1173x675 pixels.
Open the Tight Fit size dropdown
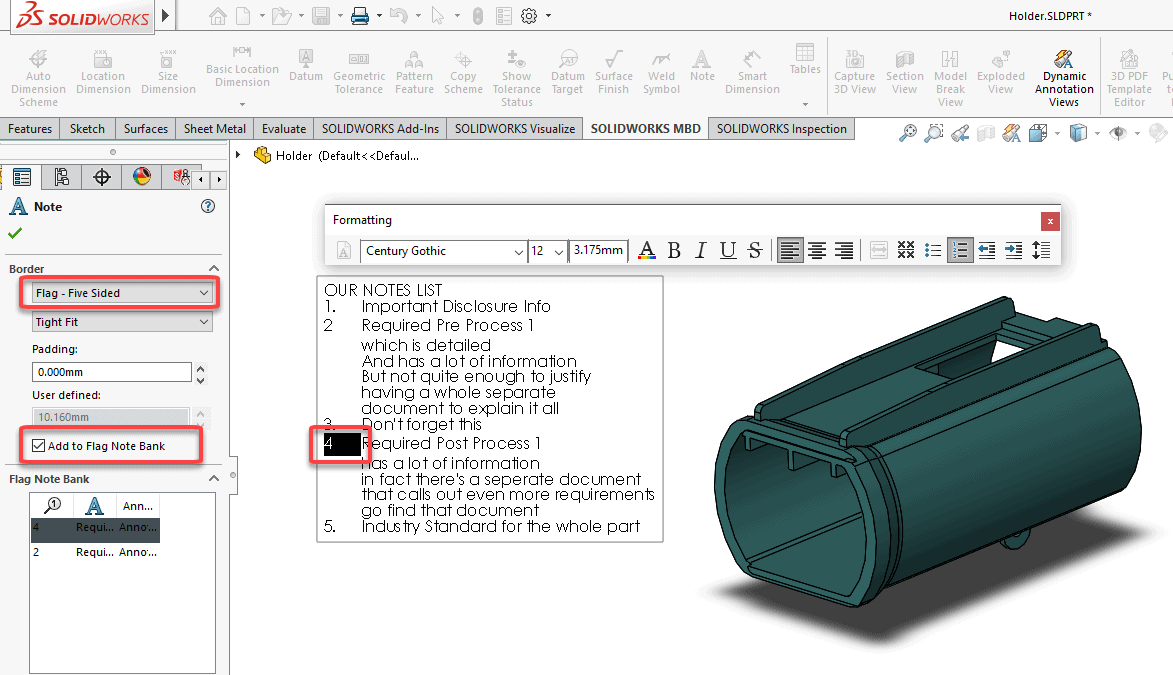(x=122, y=323)
